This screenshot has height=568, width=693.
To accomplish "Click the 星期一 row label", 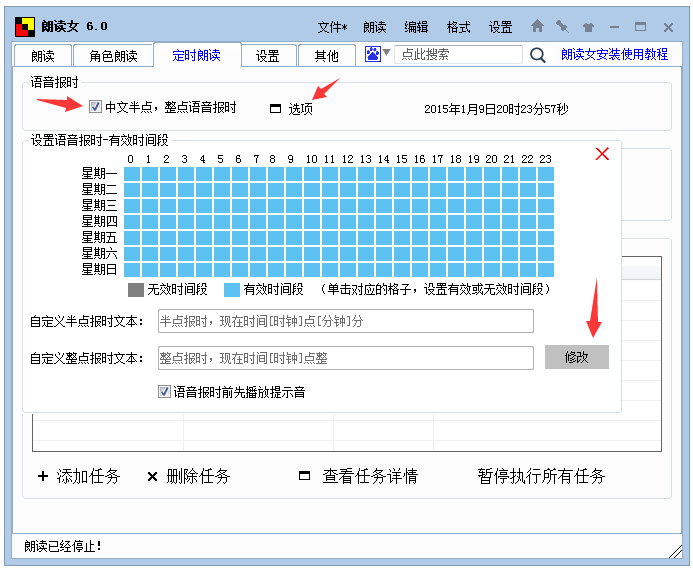I will pos(99,173).
